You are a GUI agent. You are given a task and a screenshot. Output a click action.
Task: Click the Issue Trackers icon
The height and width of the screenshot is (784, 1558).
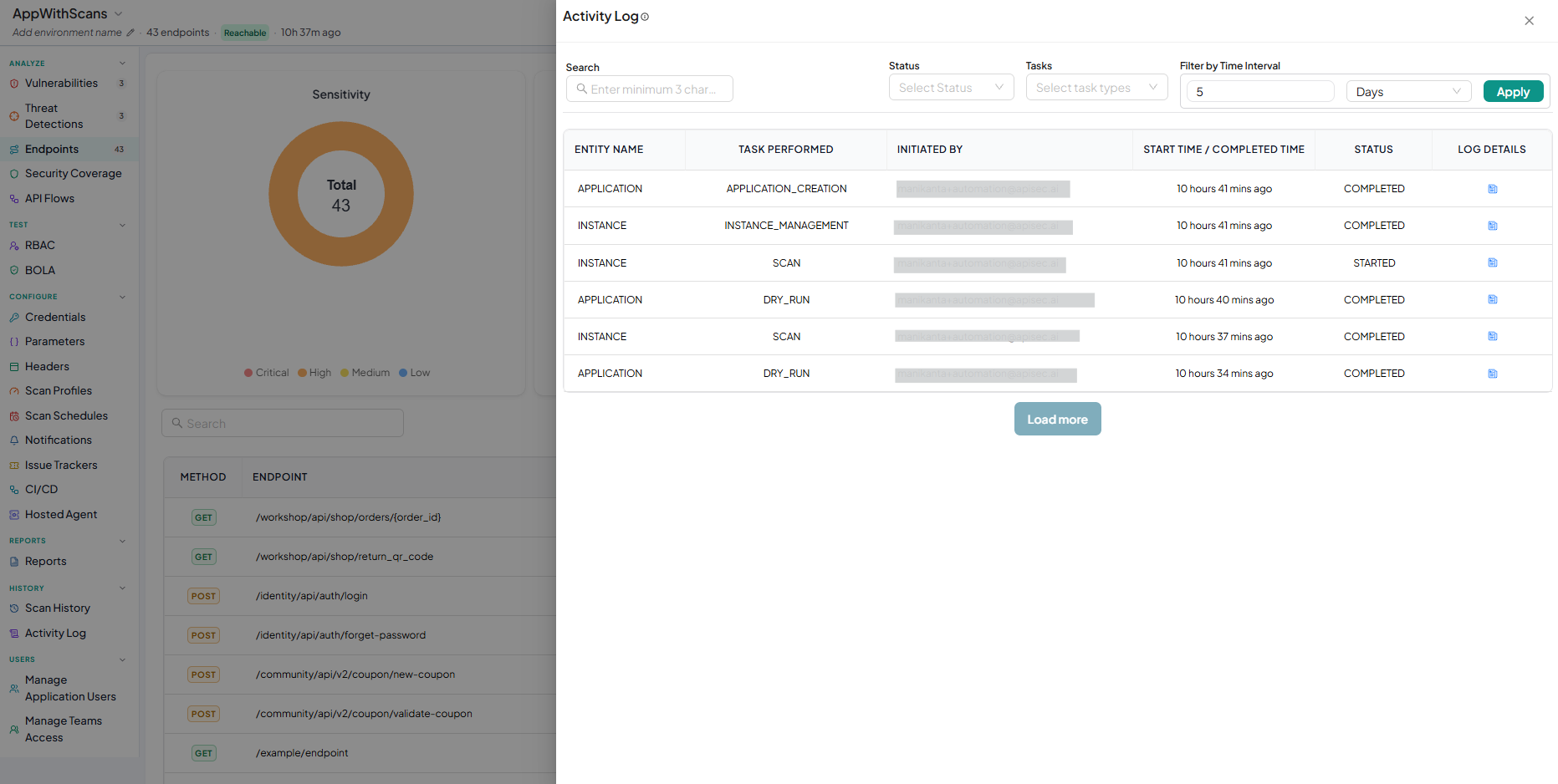click(14, 466)
